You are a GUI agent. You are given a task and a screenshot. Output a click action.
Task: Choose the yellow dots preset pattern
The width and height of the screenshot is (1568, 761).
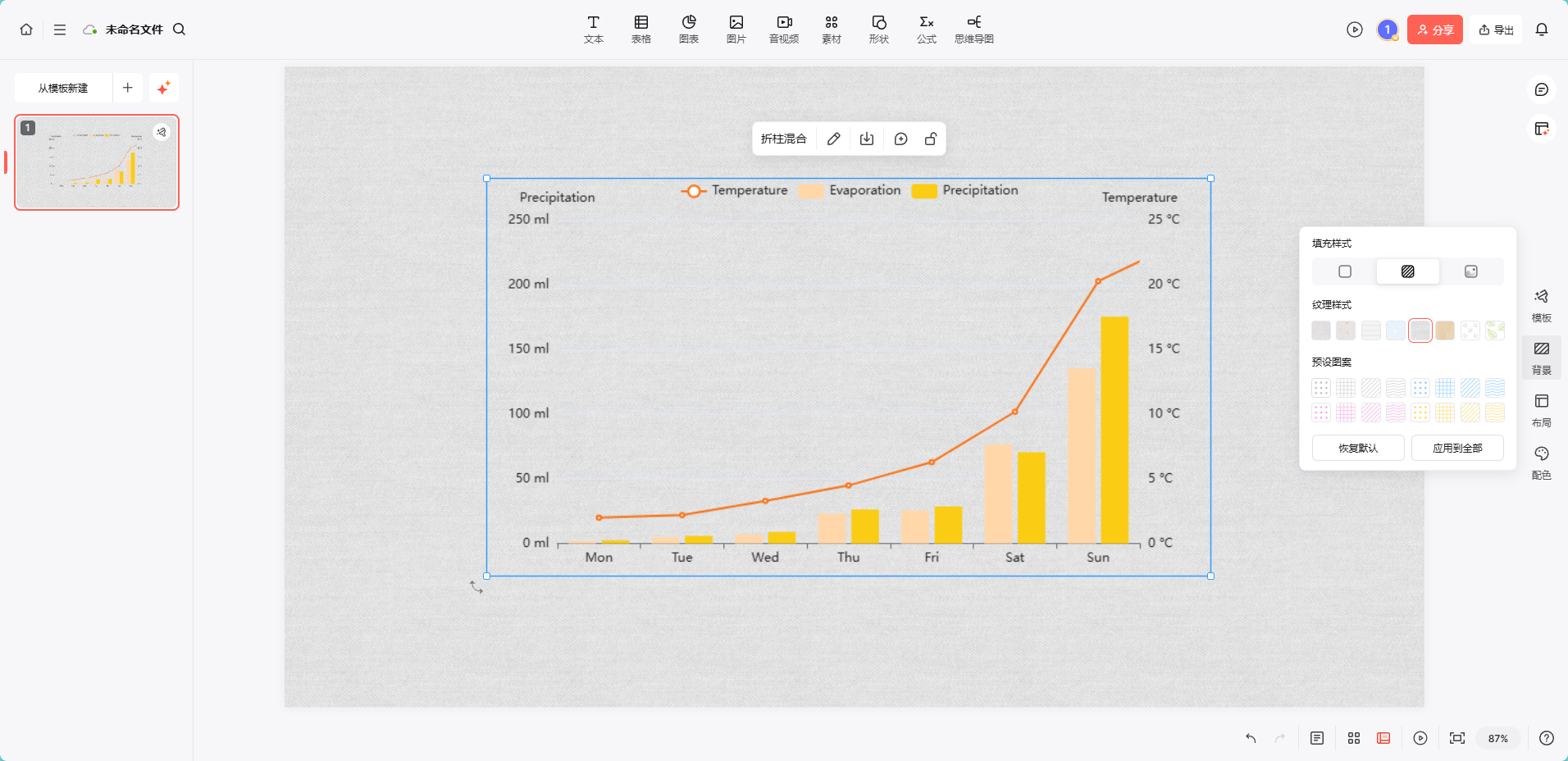point(1420,412)
